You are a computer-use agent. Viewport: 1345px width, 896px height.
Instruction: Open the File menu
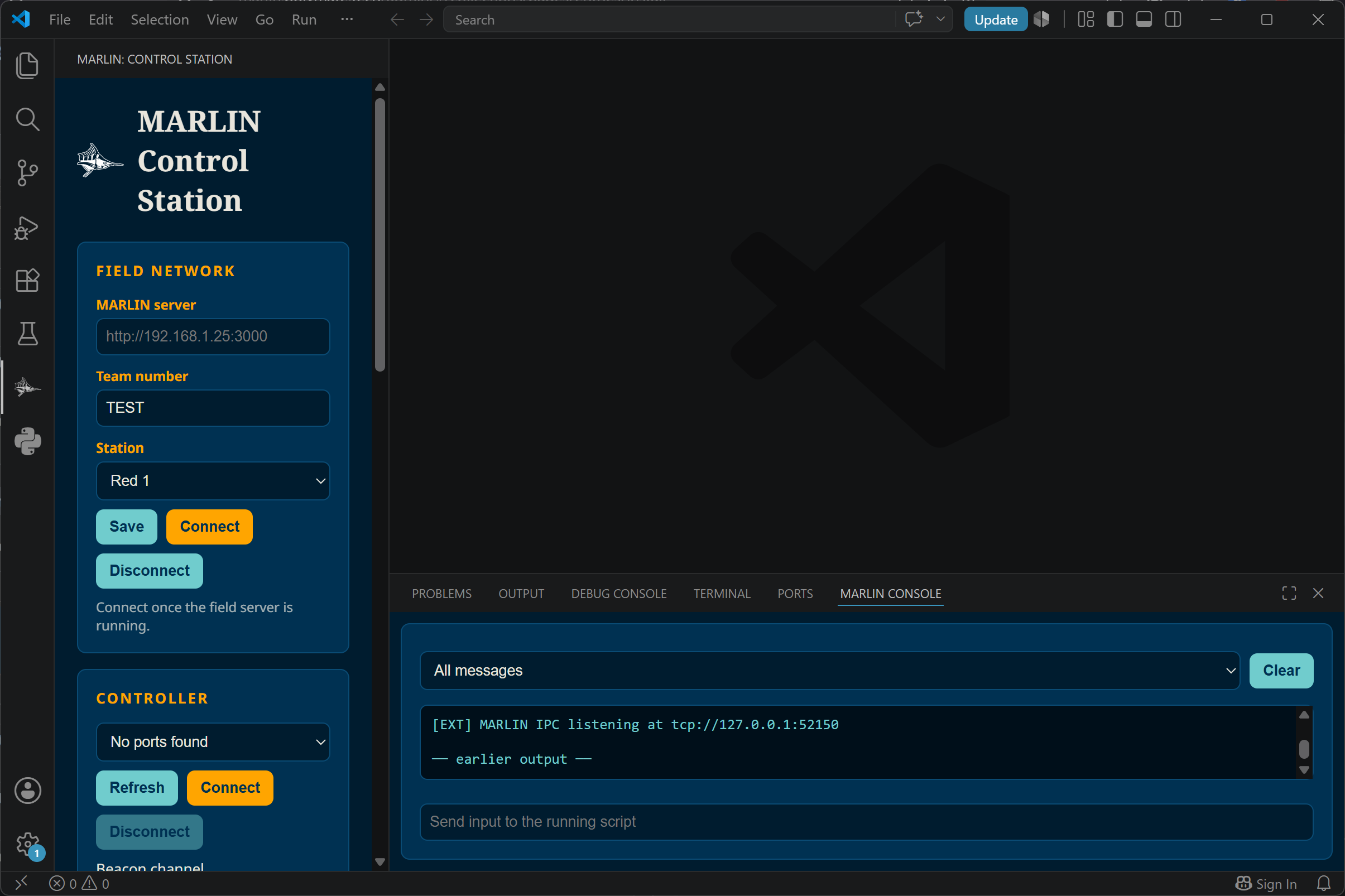pyautogui.click(x=60, y=20)
